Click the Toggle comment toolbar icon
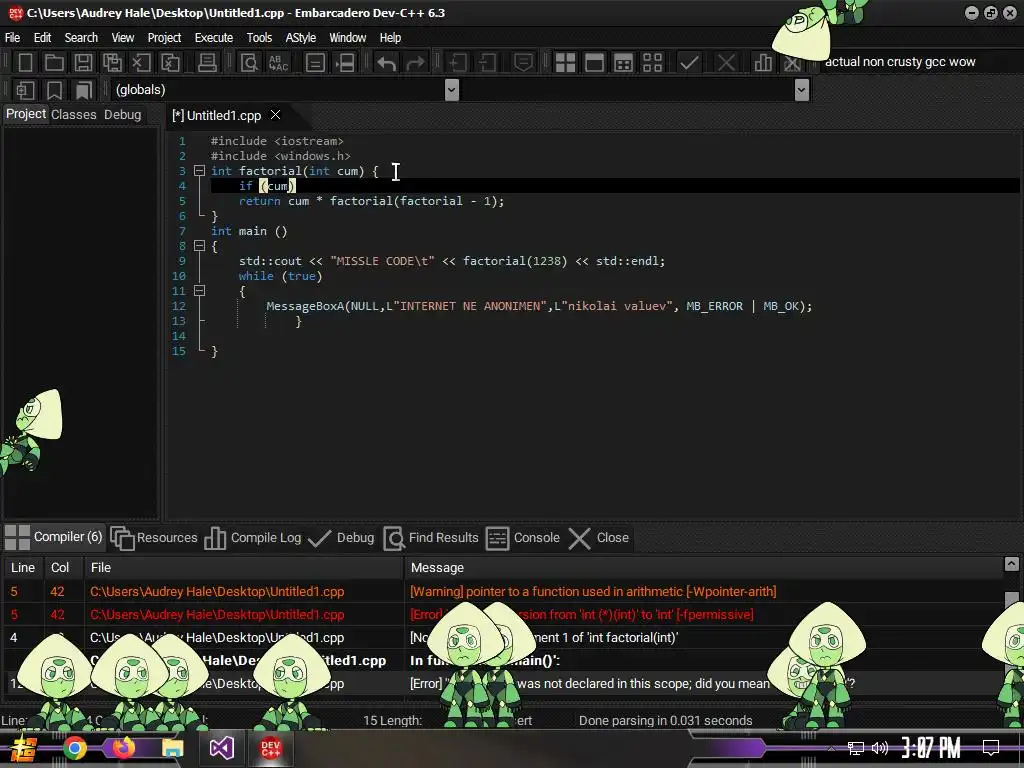 (x=523, y=63)
